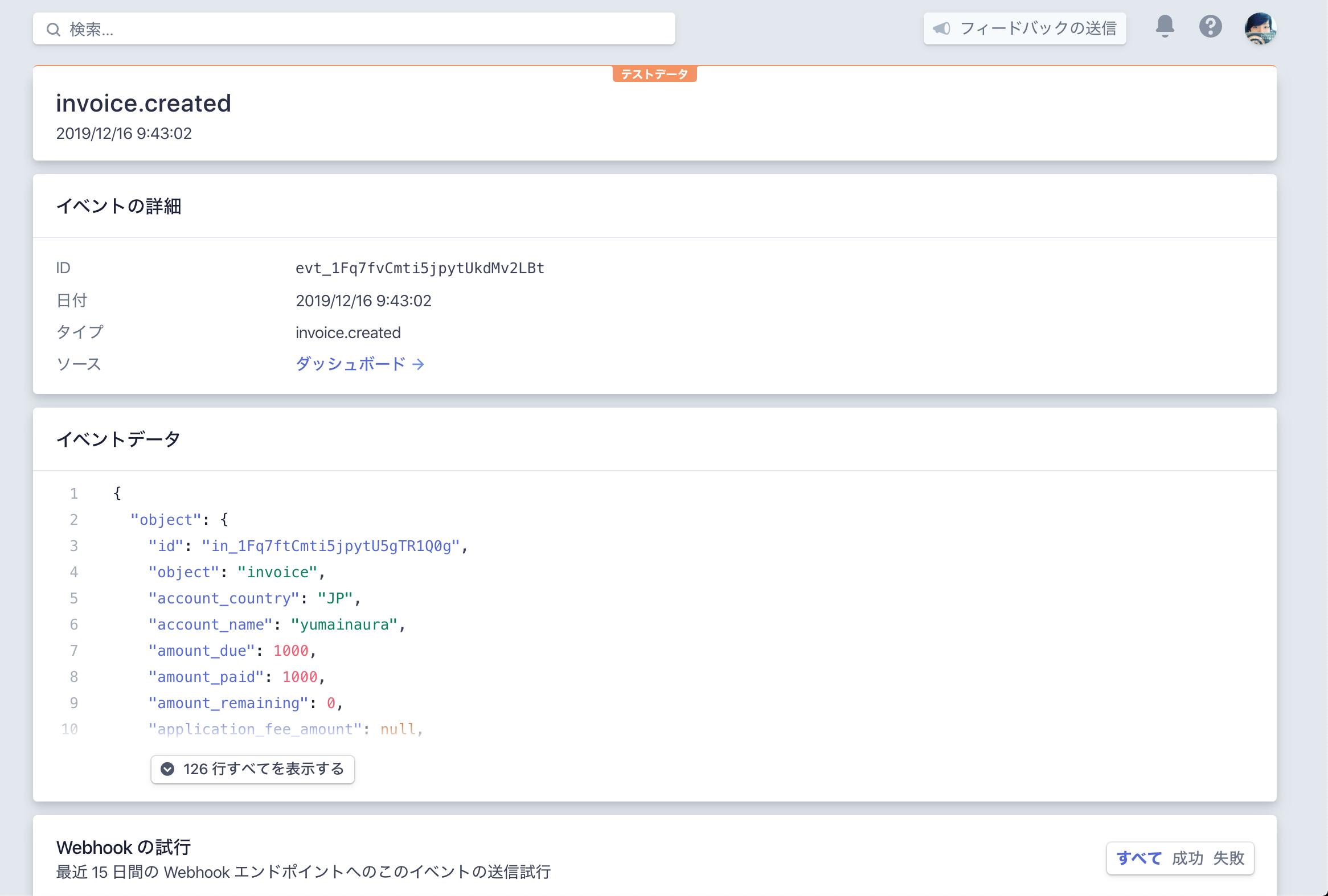This screenshot has width=1328, height=896.
Task: Click line number 2 in code gutter
Action: click(x=73, y=520)
